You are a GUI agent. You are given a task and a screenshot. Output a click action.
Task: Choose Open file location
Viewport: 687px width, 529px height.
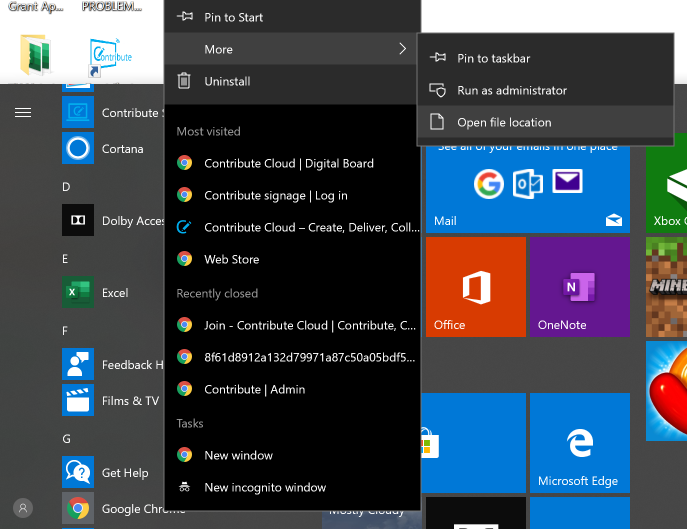545,122
